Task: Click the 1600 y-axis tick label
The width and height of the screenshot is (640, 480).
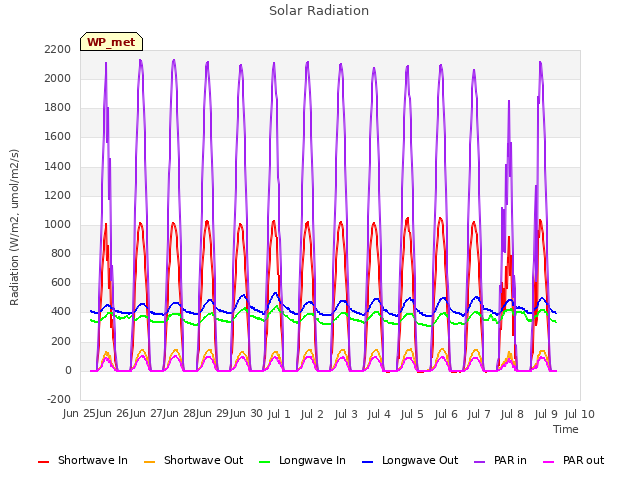Action: (58, 137)
